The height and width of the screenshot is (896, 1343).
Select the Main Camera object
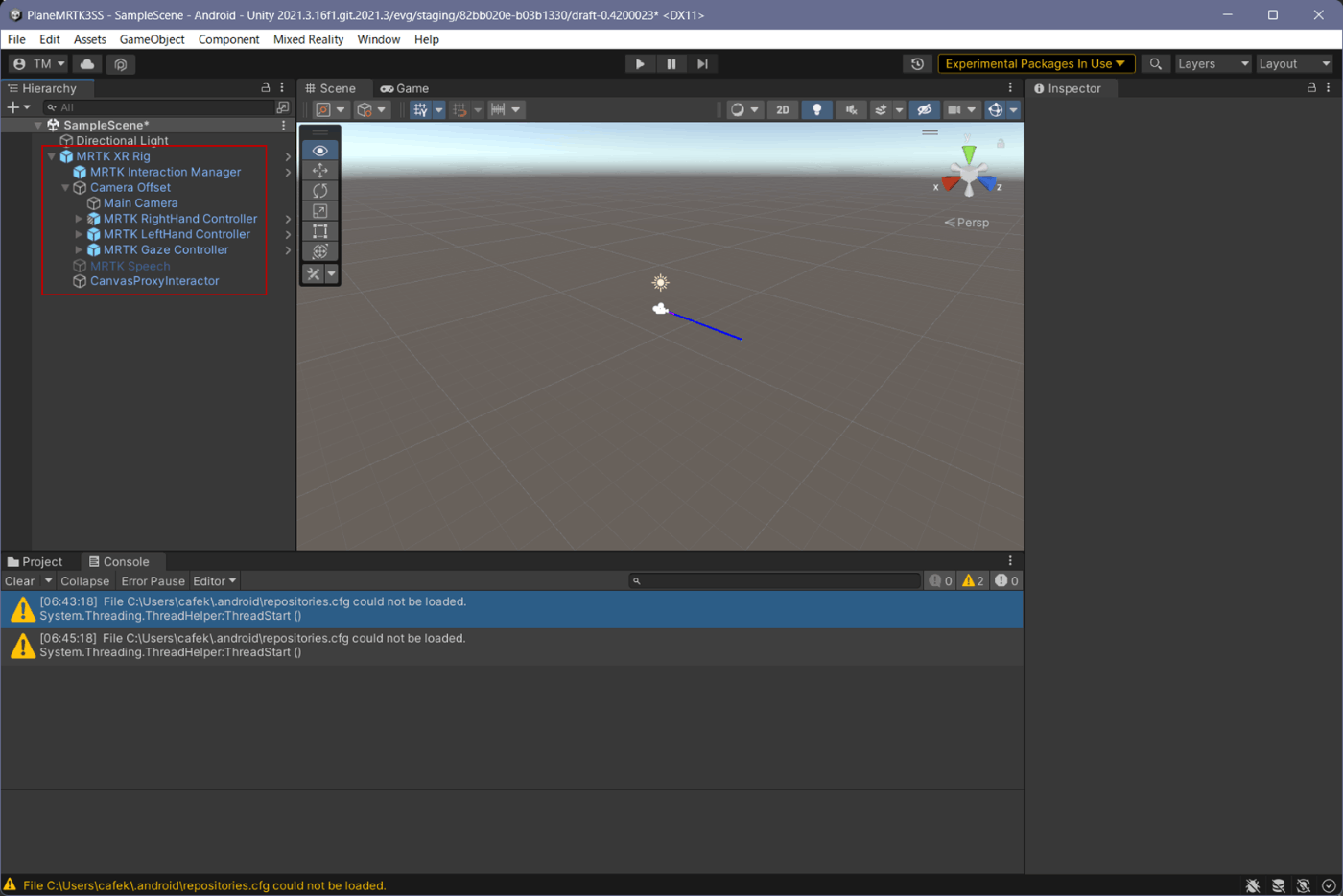(140, 203)
